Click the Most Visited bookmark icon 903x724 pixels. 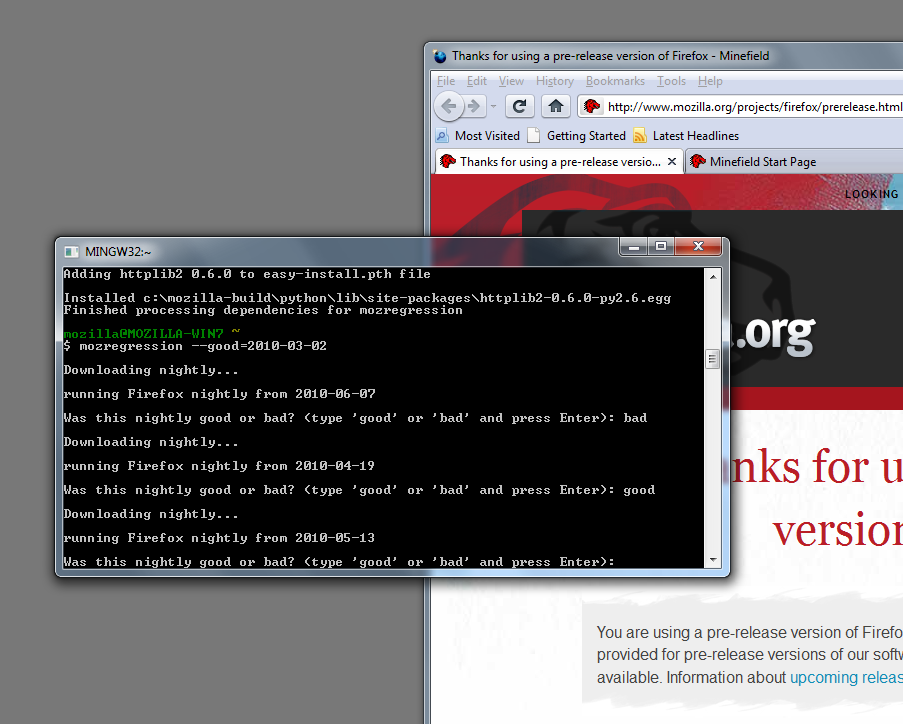(442, 136)
